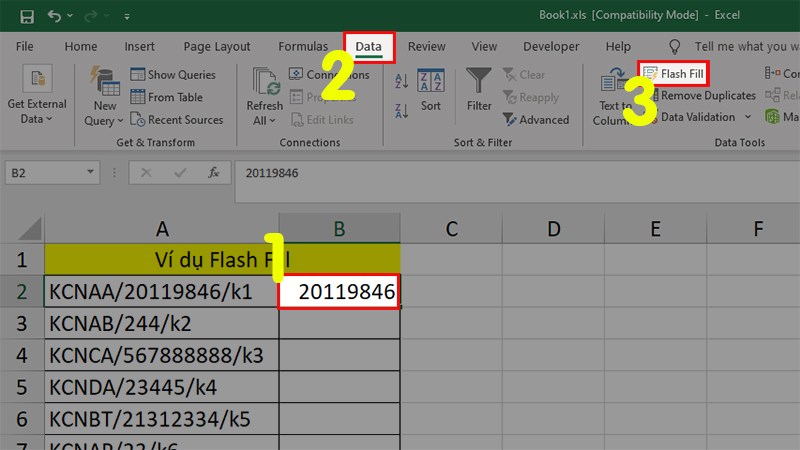Click Recent Sources button
The height and width of the screenshot is (450, 800).
175,119
